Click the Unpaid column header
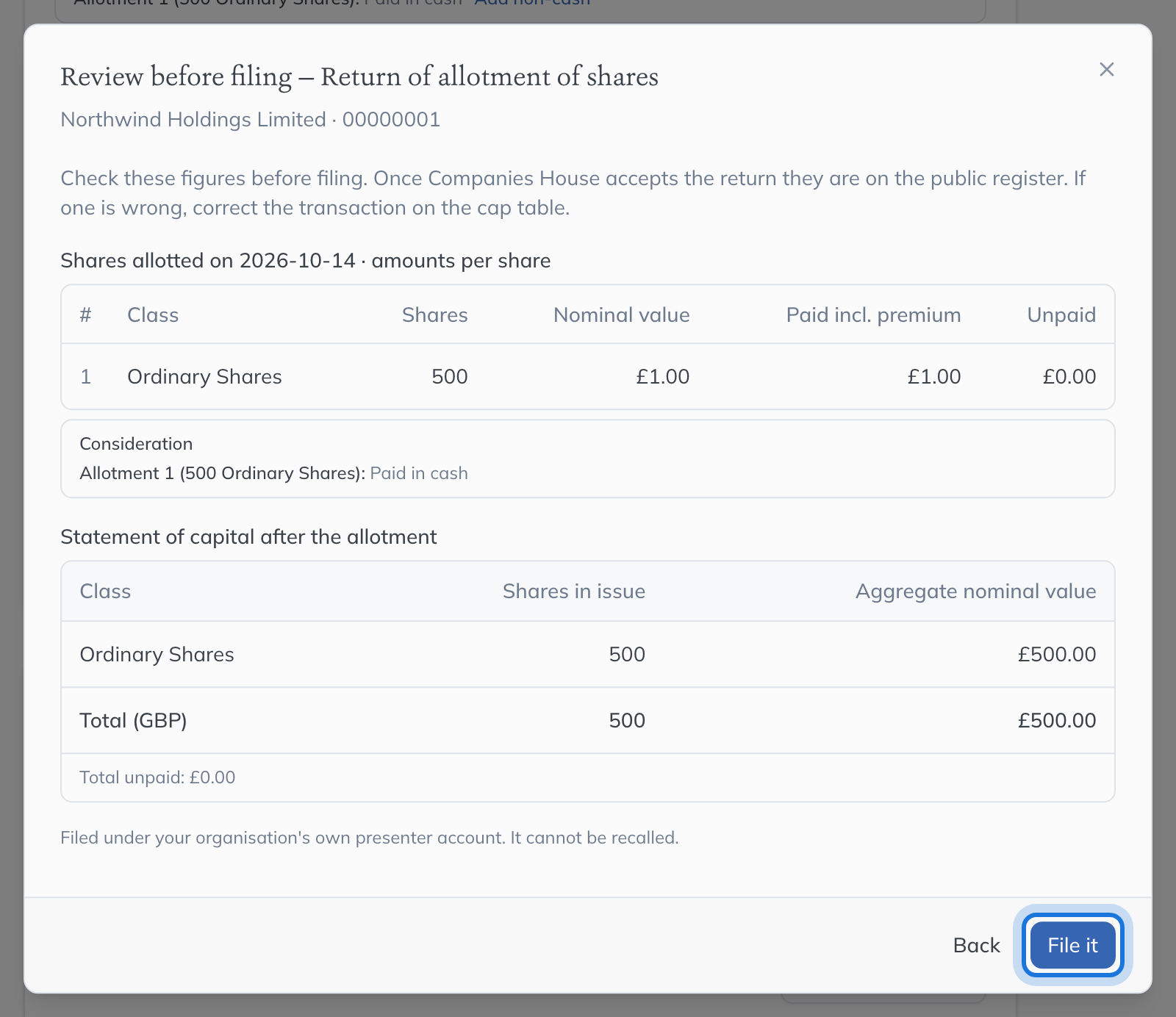 1061,315
